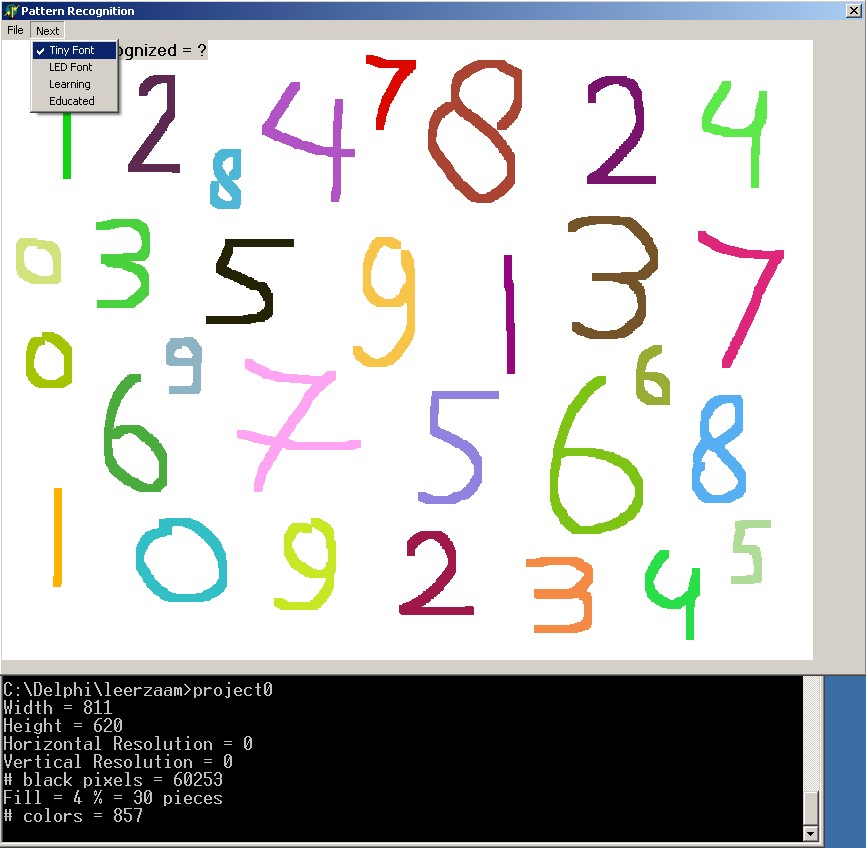Uncheck the Tiny Font option

click(71, 50)
